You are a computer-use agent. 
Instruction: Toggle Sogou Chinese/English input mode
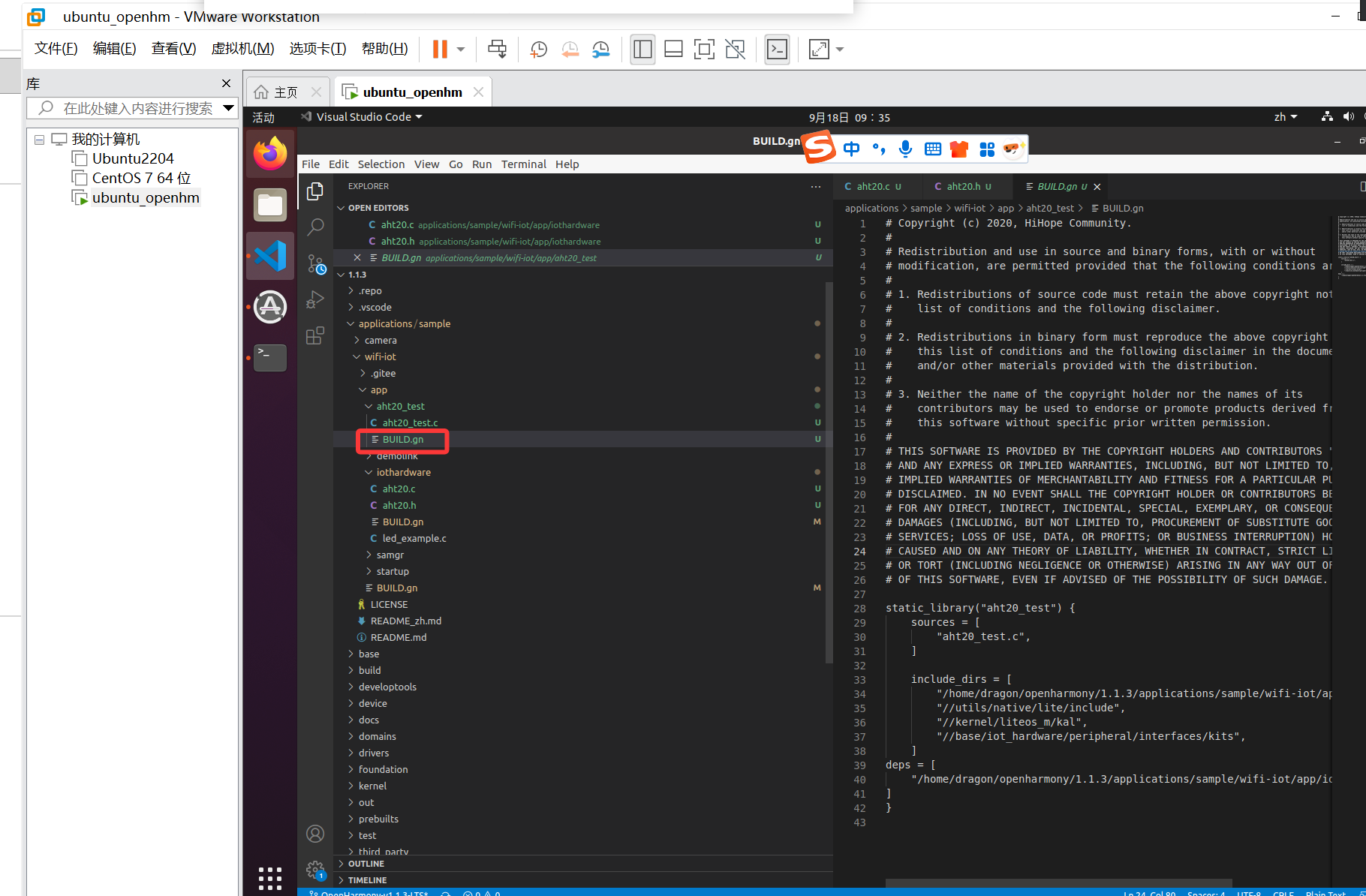[852, 149]
